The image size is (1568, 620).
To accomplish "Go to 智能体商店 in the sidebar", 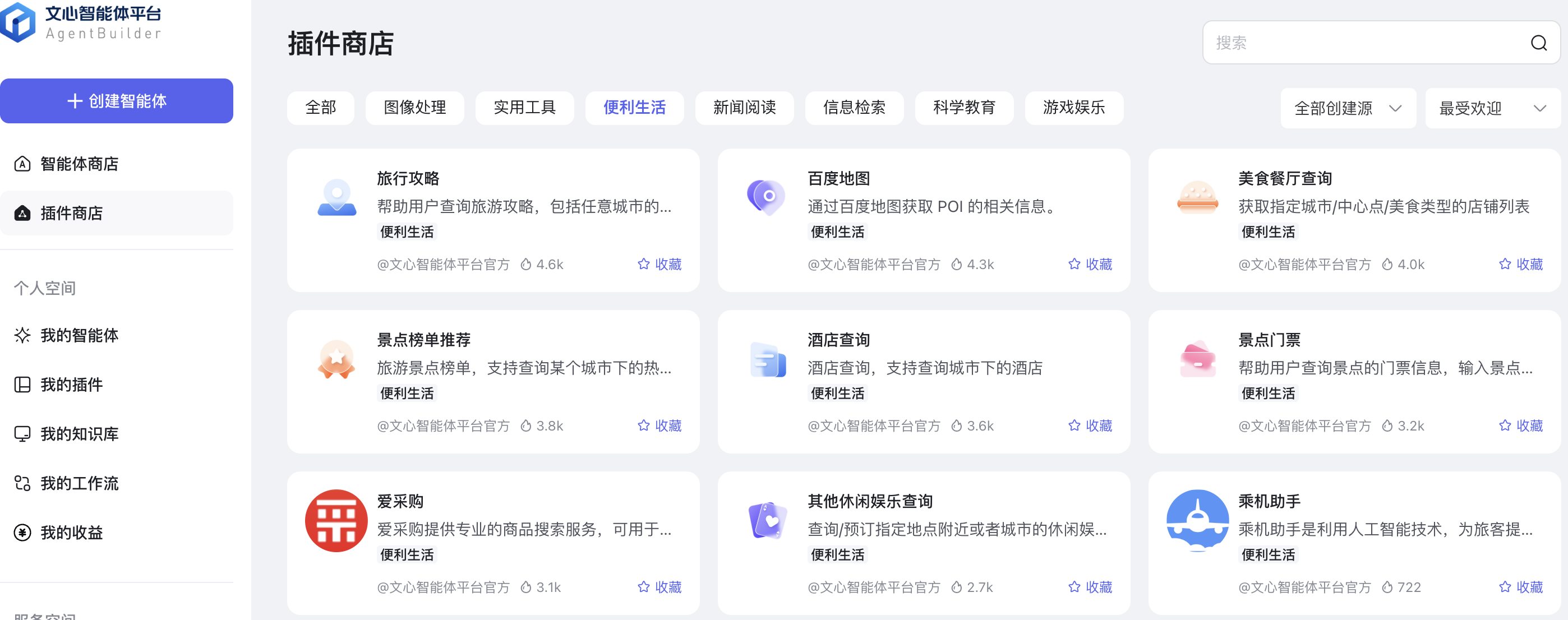I will [79, 164].
